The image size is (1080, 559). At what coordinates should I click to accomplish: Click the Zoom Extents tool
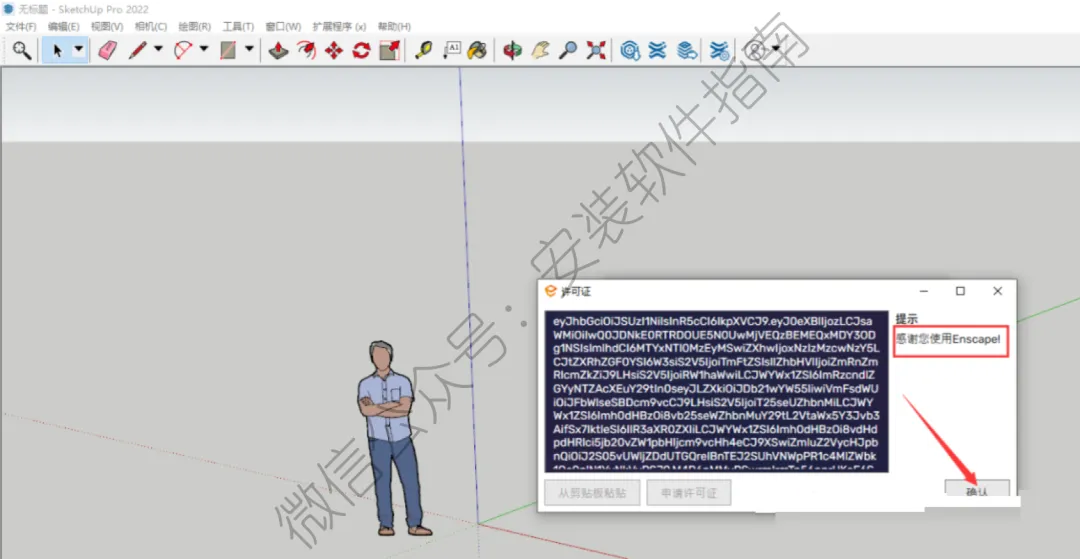pyautogui.click(x=596, y=50)
